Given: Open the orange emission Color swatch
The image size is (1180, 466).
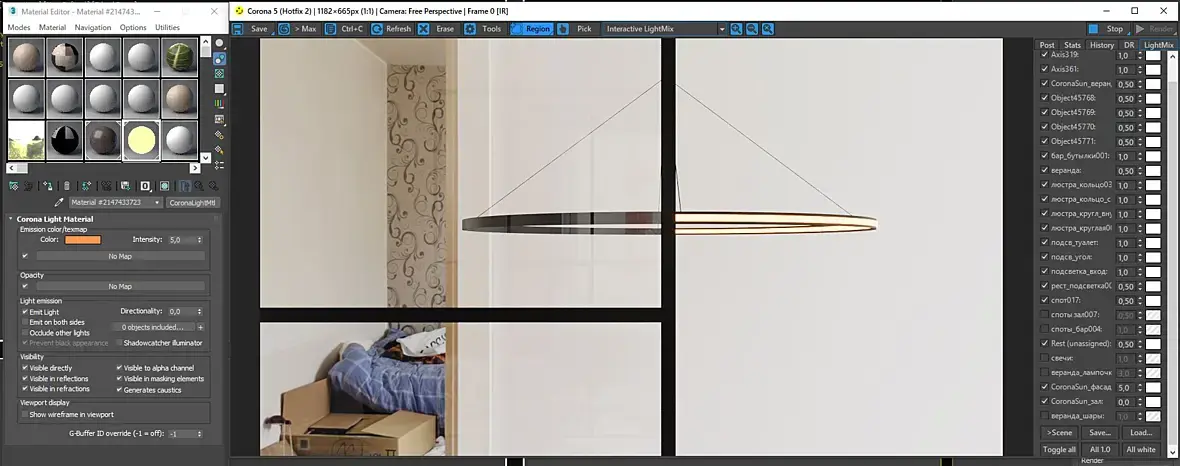Looking at the screenshot, I should click(83, 239).
